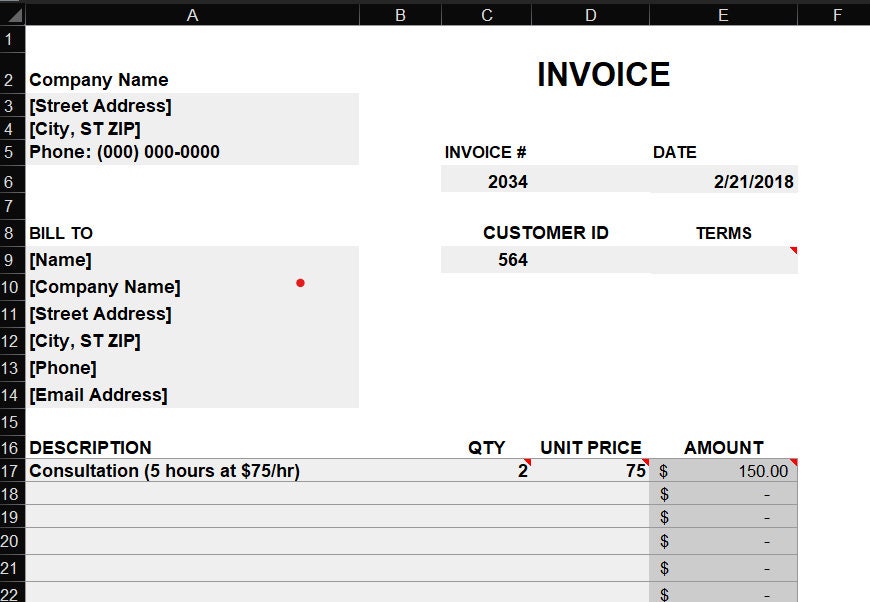Click the '[Phone]' cell
This screenshot has height=602, width=870.
click(192, 368)
